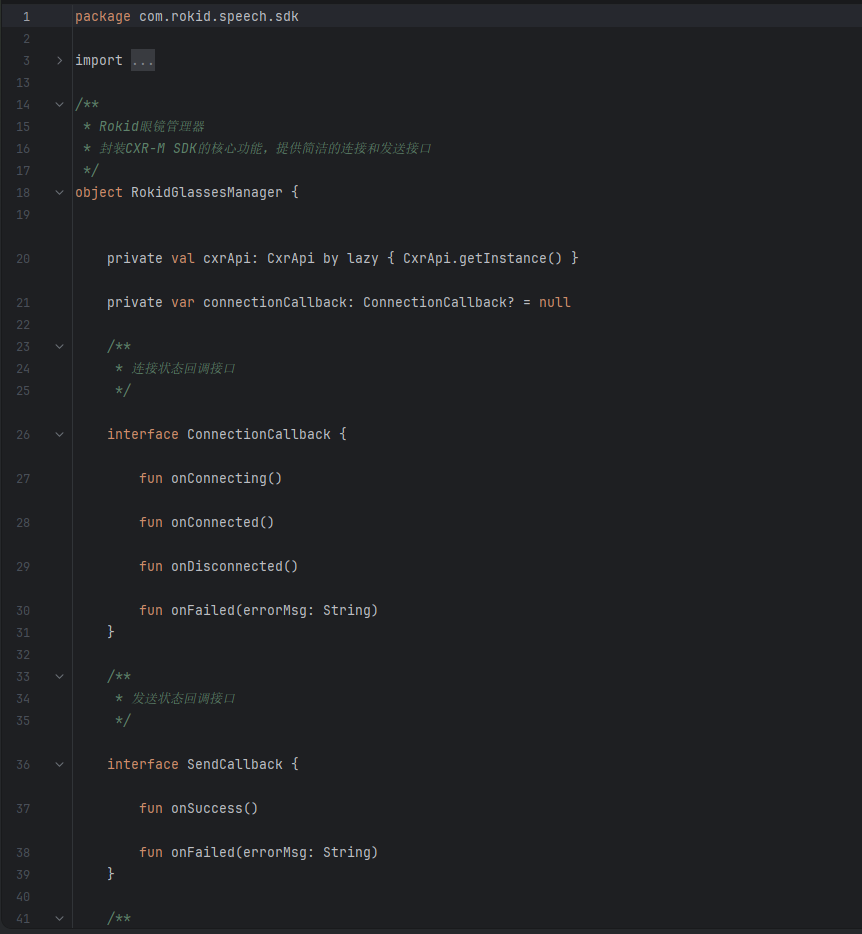862x934 pixels.
Task: Click the comment 连接状态回调接口
Action: click(183, 369)
